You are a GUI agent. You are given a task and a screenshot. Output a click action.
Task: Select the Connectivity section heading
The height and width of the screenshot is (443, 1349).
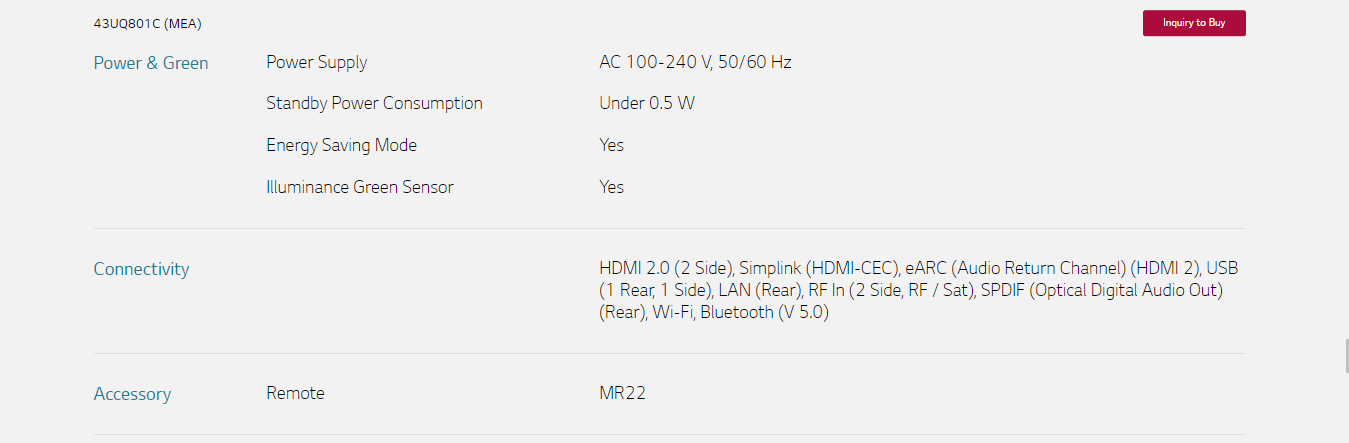pos(141,269)
